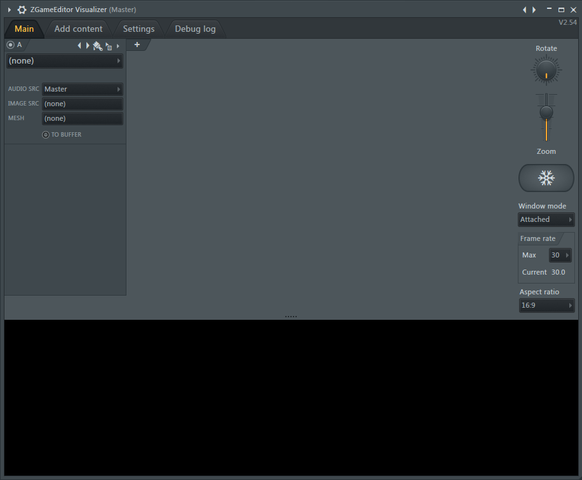Select next preset arrow in title bar

[534, 10]
